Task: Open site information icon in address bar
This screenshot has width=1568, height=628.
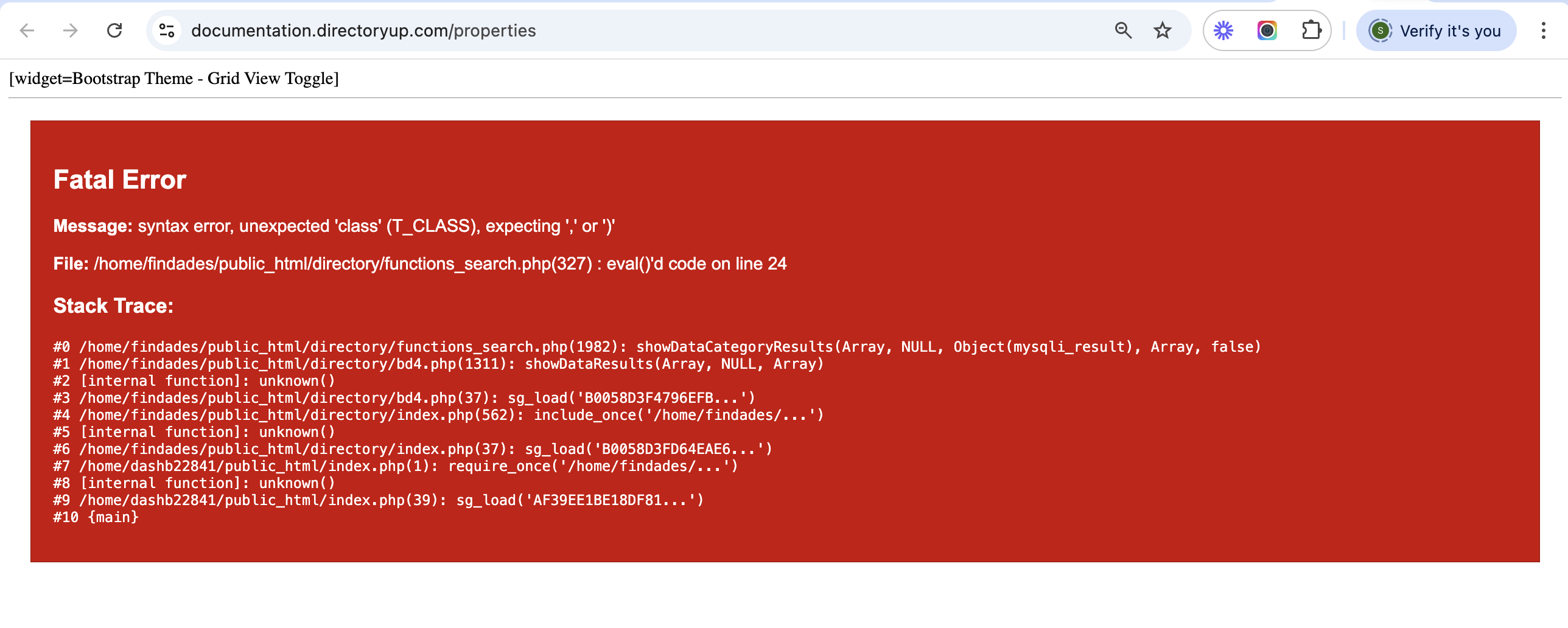Action: pos(167,30)
